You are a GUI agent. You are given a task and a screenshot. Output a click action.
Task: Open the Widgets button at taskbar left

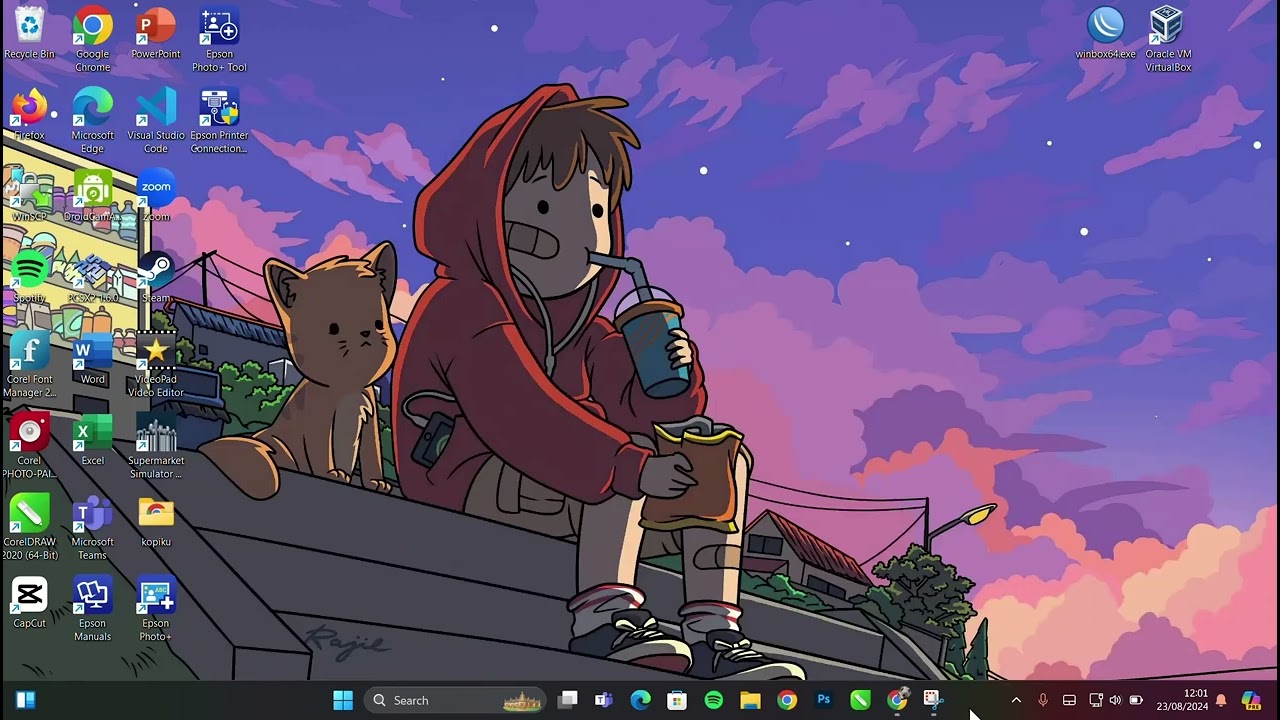coord(26,700)
